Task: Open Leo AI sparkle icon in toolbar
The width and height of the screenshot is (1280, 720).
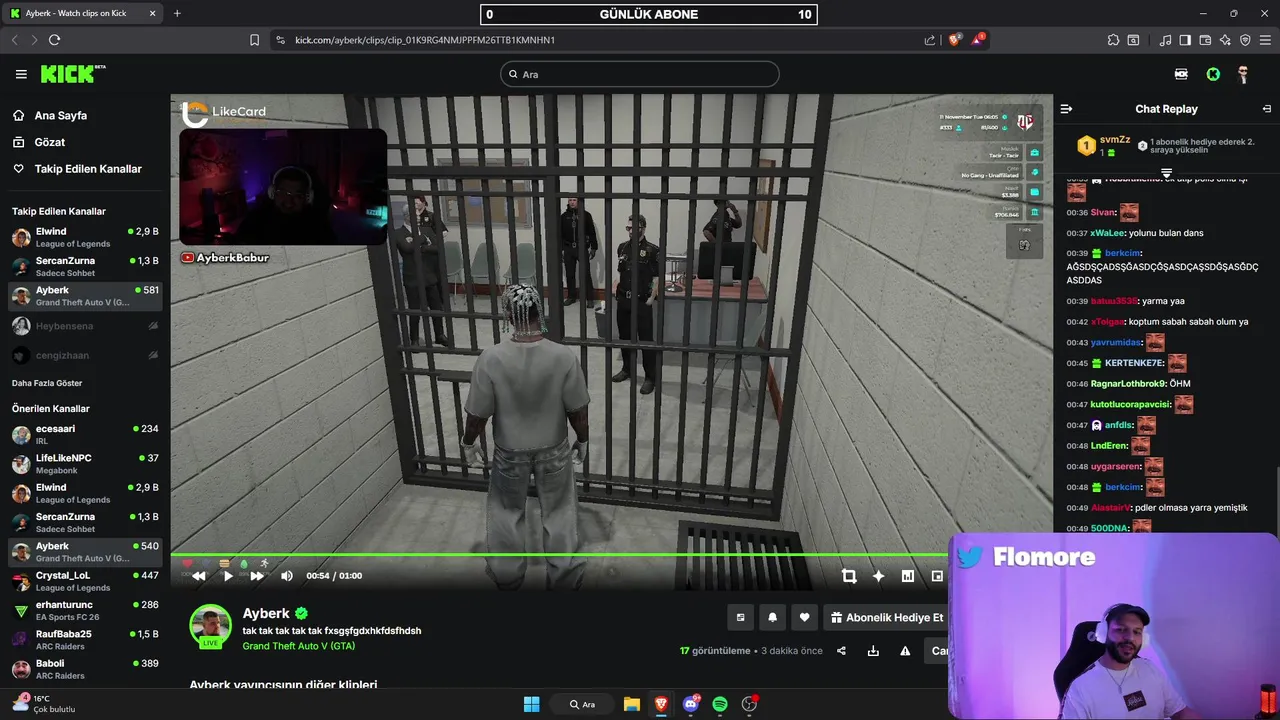Action: pyautogui.click(x=1225, y=40)
